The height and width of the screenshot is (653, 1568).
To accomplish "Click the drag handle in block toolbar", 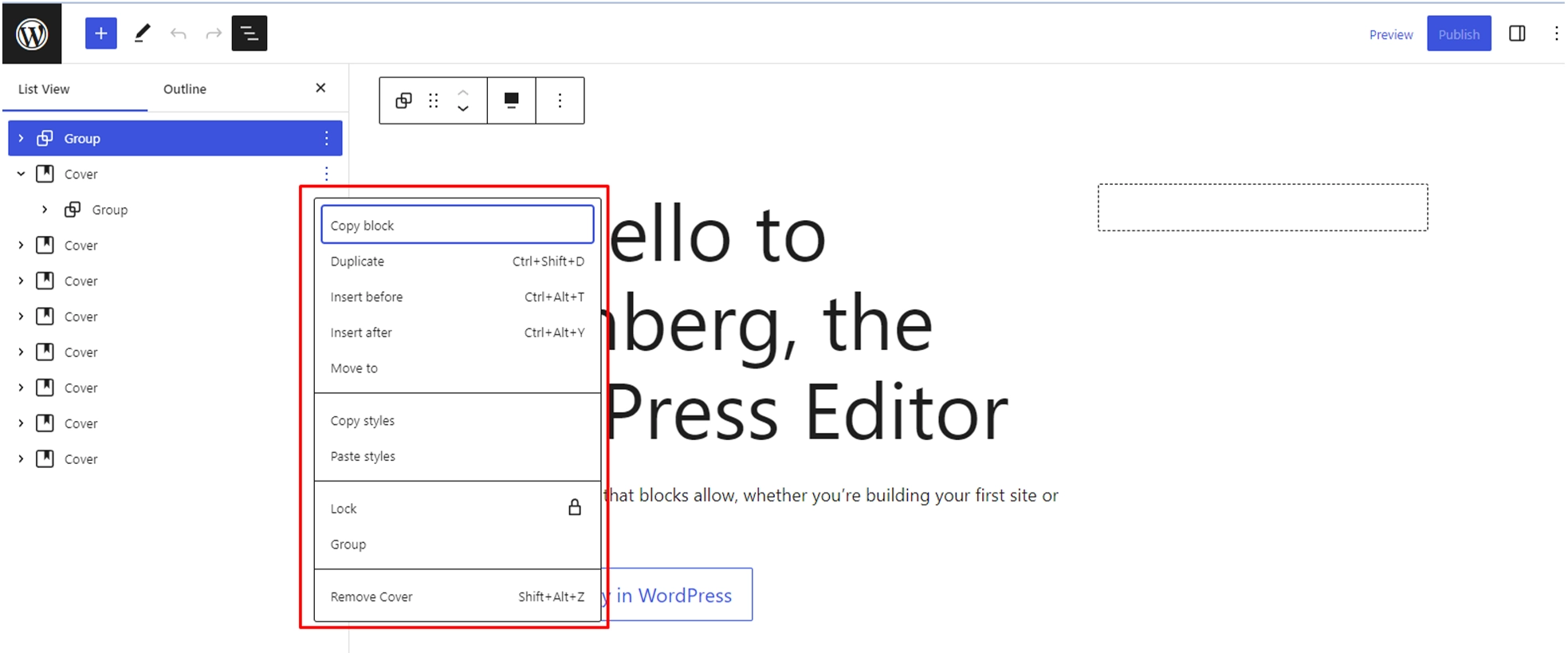I will pyautogui.click(x=434, y=100).
